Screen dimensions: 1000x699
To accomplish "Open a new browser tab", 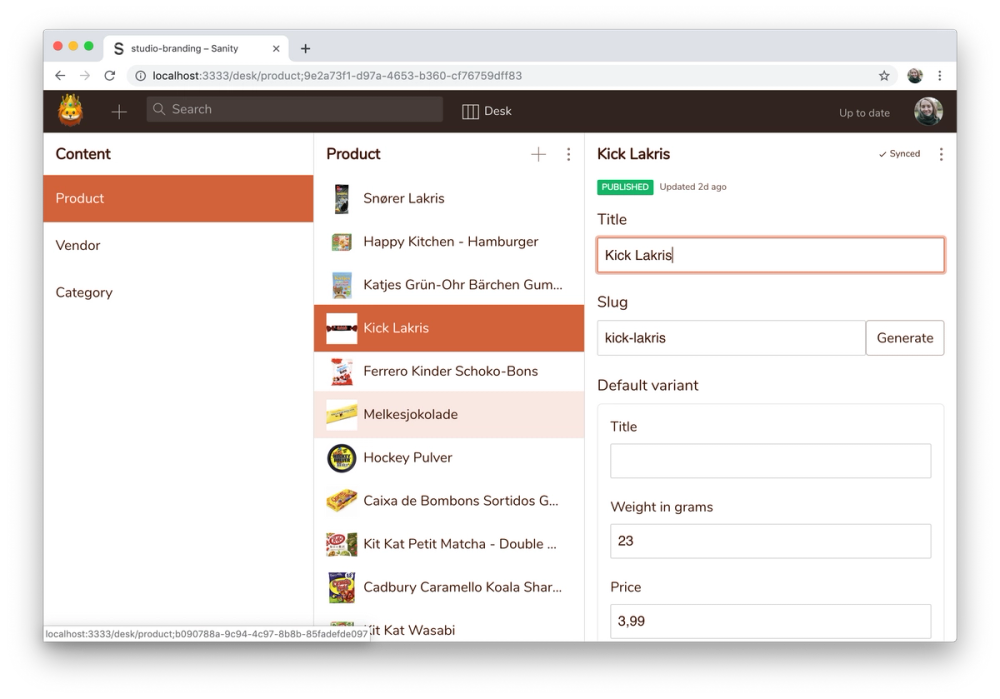I will [x=305, y=48].
